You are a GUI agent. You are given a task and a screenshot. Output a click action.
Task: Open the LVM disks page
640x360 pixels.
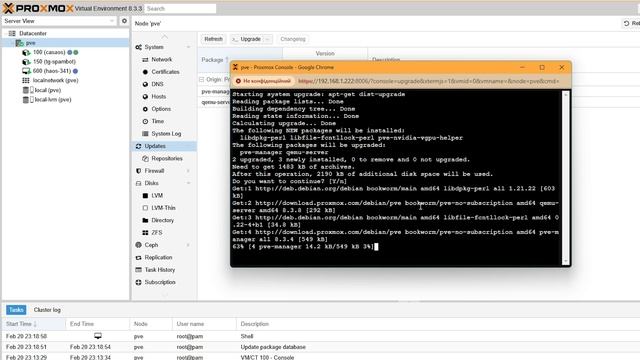(157, 196)
